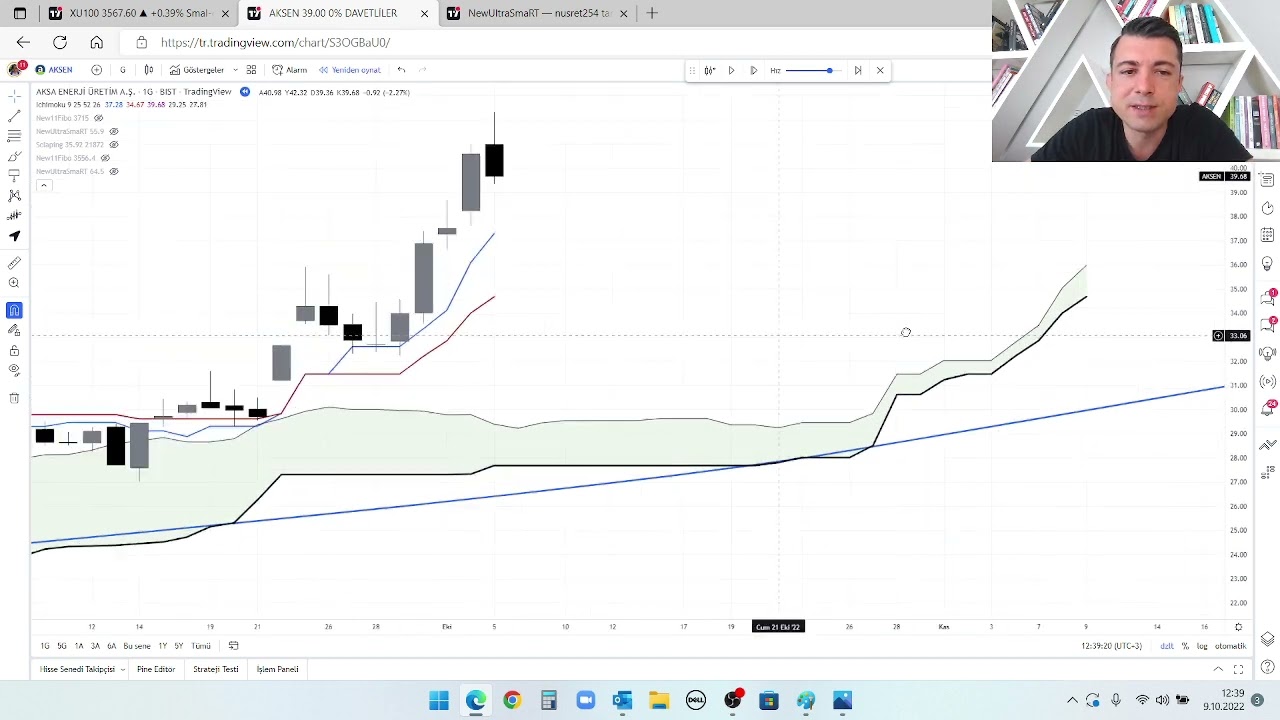Image resolution: width=1280 pixels, height=720 pixels.
Task: Change the G time interval
Action: click(122, 70)
